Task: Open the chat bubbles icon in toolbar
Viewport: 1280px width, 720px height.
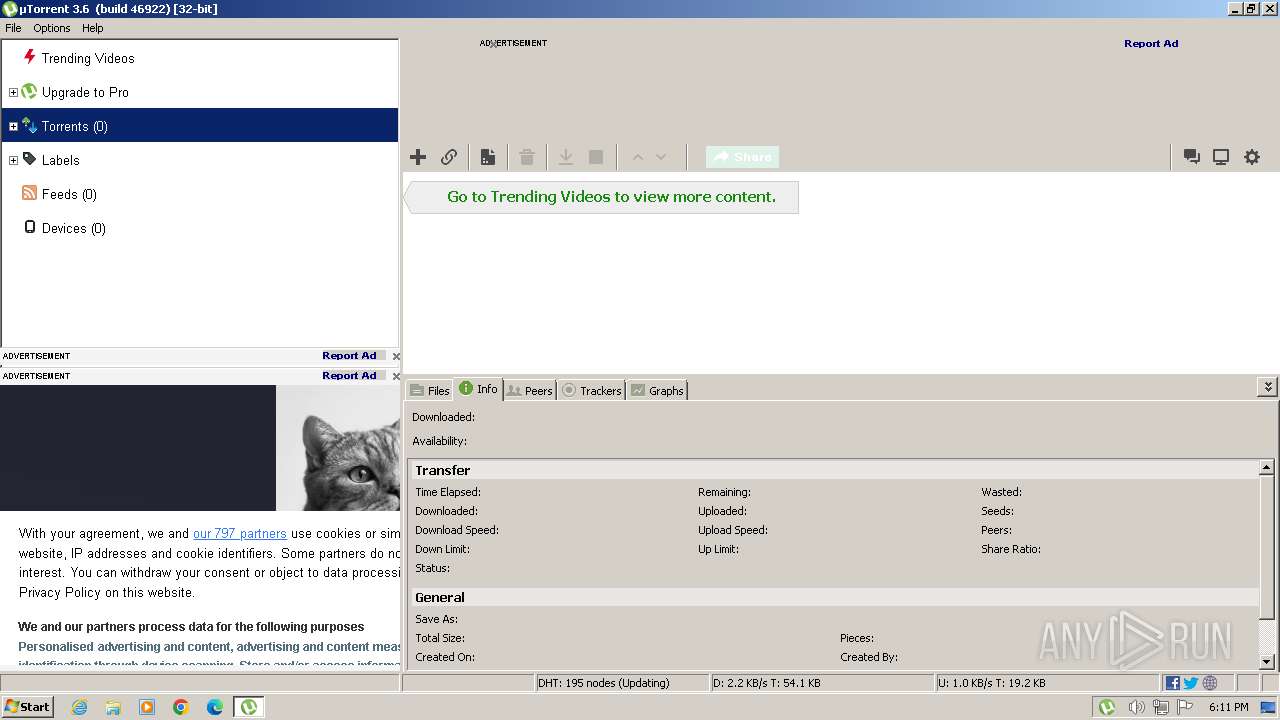Action: coord(1192,157)
